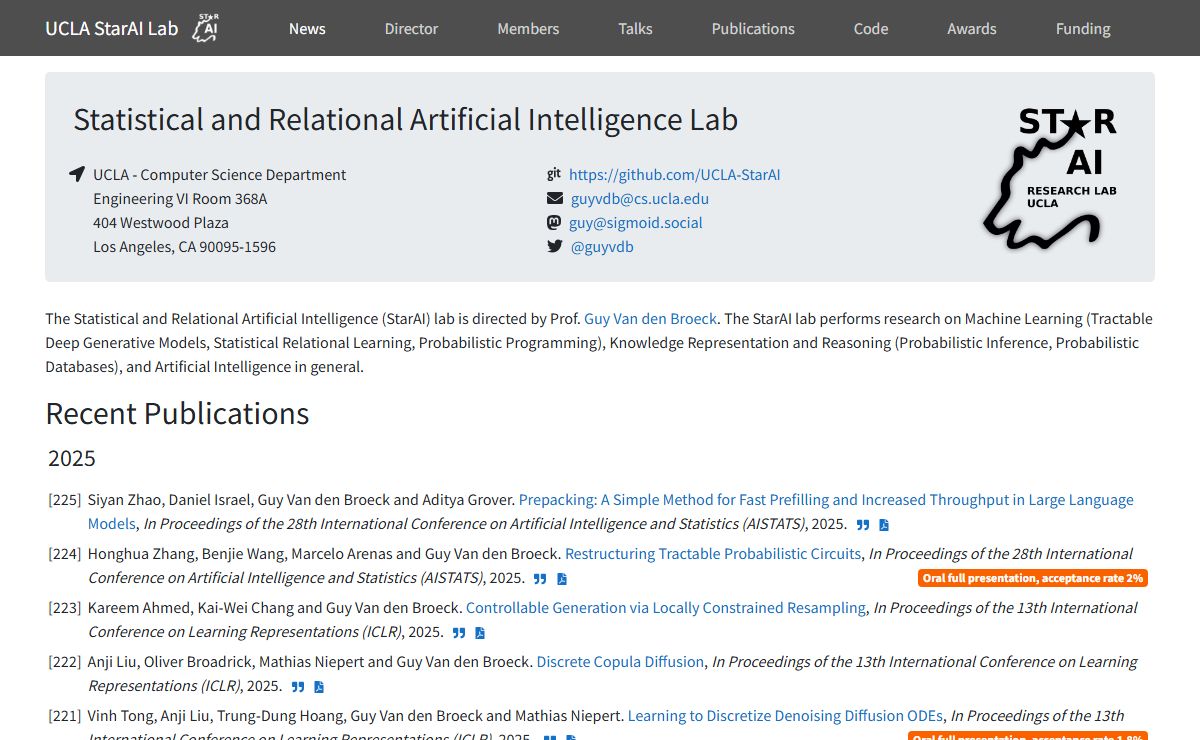Open the @guyvdb Twitter link
This screenshot has width=1200, height=740.
(x=602, y=246)
